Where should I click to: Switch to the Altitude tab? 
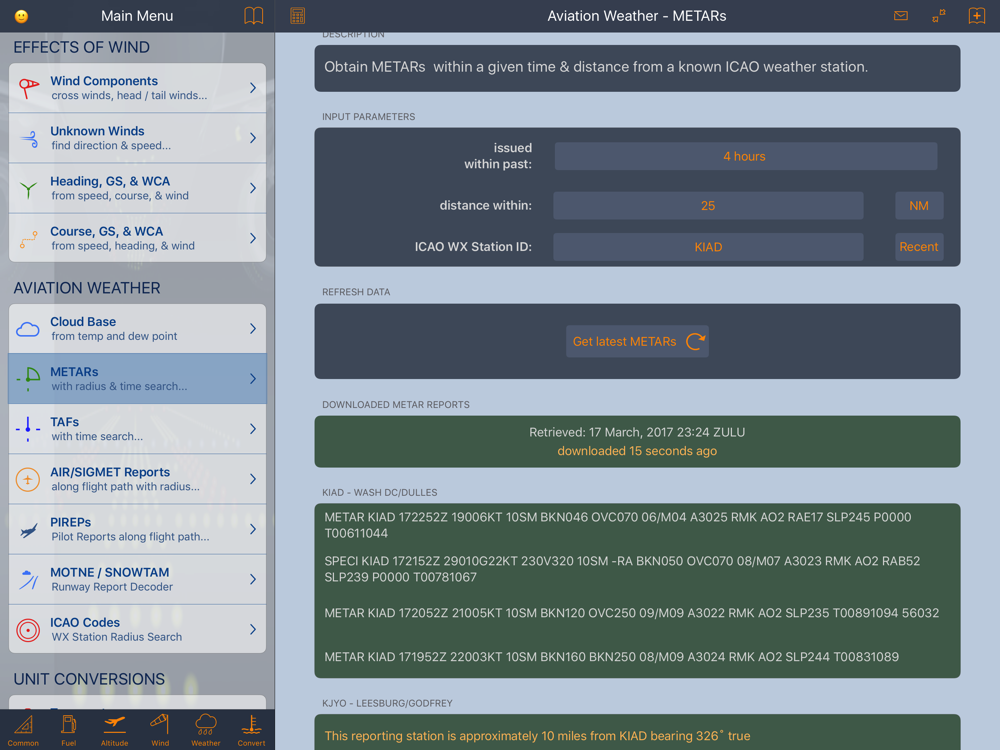[x=114, y=730]
